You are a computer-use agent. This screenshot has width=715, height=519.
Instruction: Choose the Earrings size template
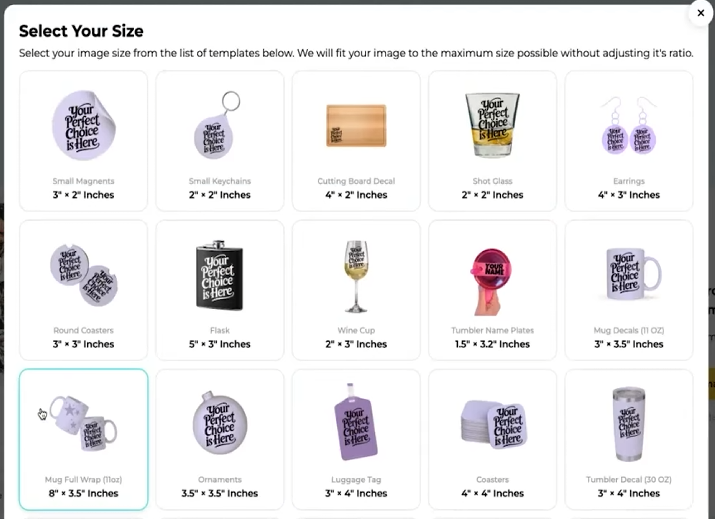tap(629, 141)
